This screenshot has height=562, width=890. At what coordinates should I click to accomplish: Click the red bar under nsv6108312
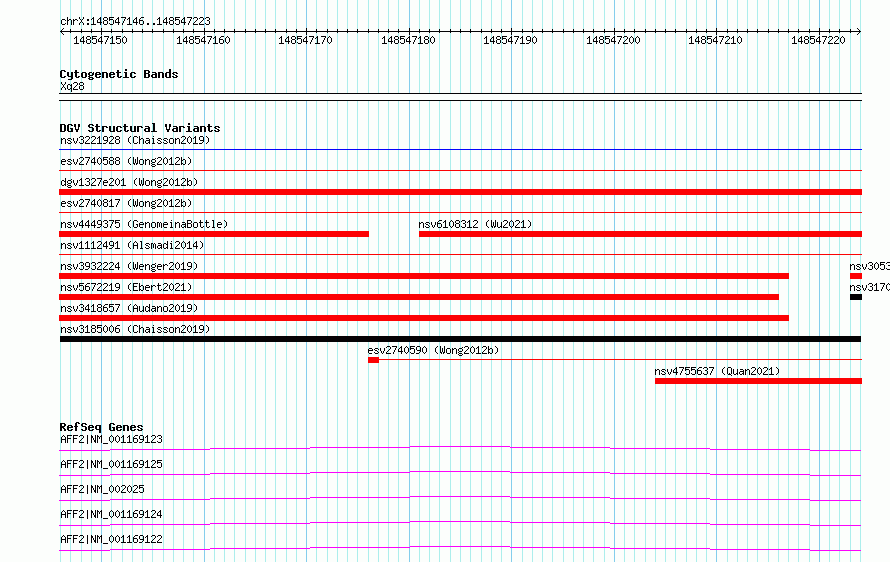(x=640, y=234)
